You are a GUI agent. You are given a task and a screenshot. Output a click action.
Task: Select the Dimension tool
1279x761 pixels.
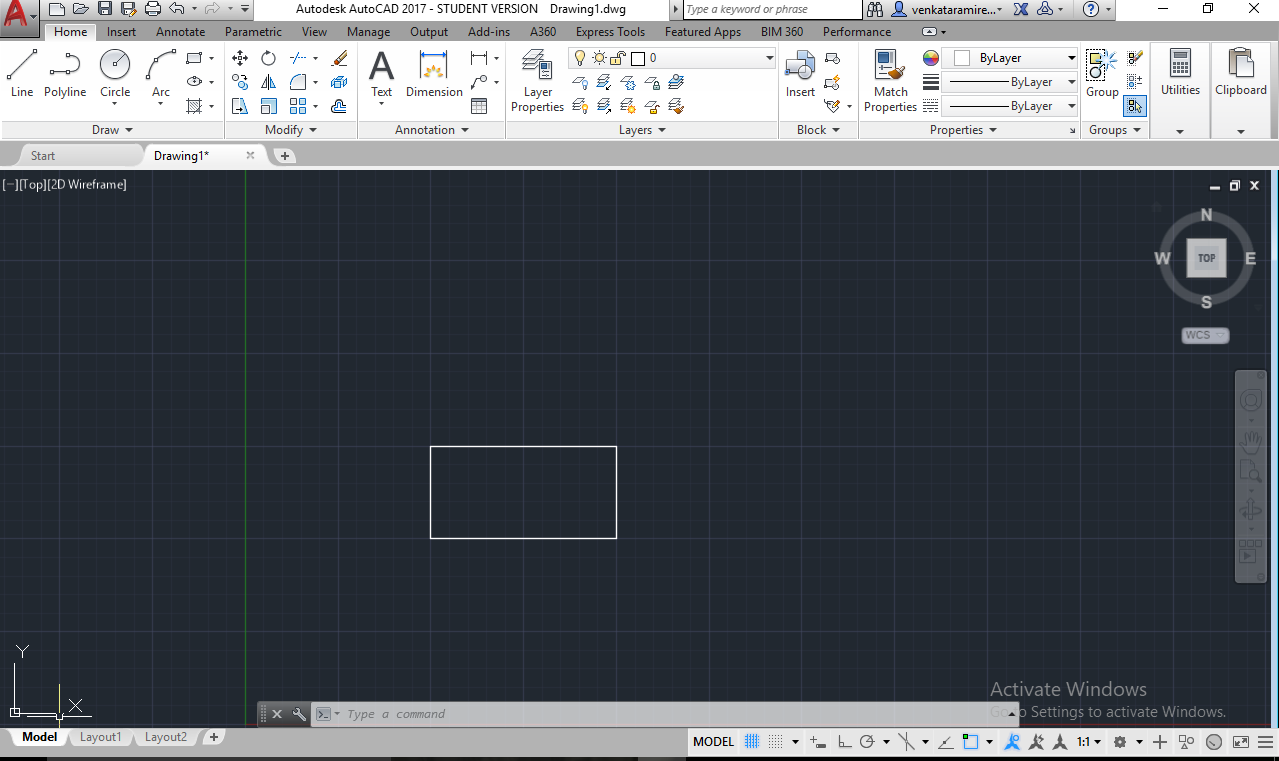[433, 70]
